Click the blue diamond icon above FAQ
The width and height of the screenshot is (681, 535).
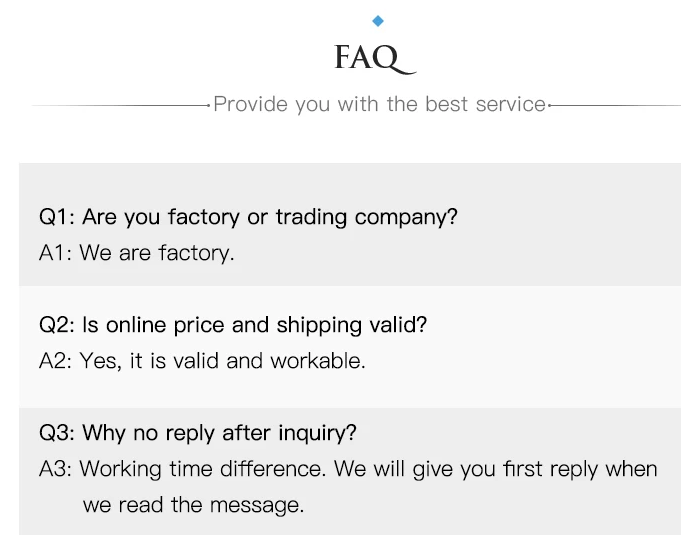378,21
